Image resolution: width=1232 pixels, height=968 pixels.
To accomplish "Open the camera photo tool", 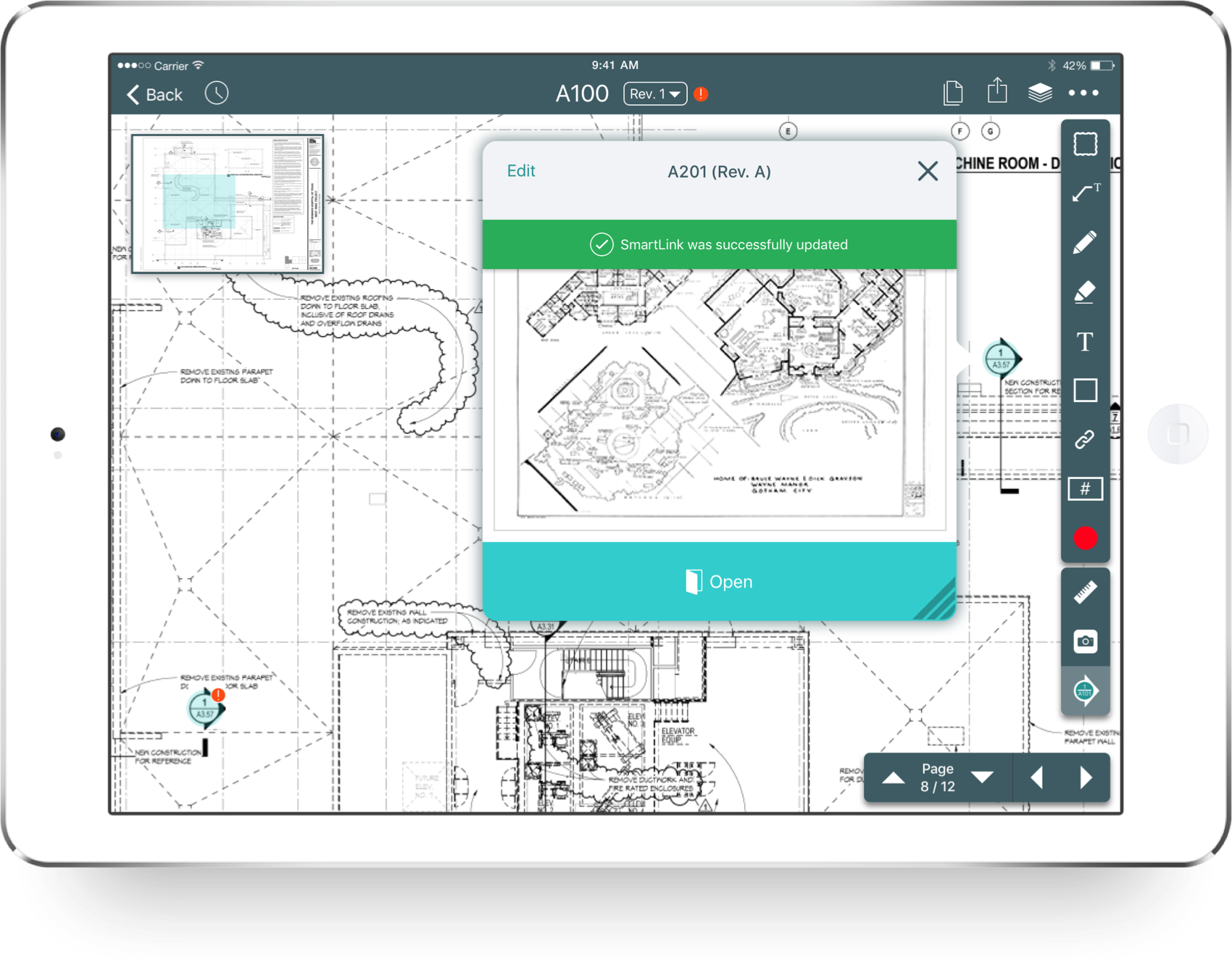I will [1085, 641].
